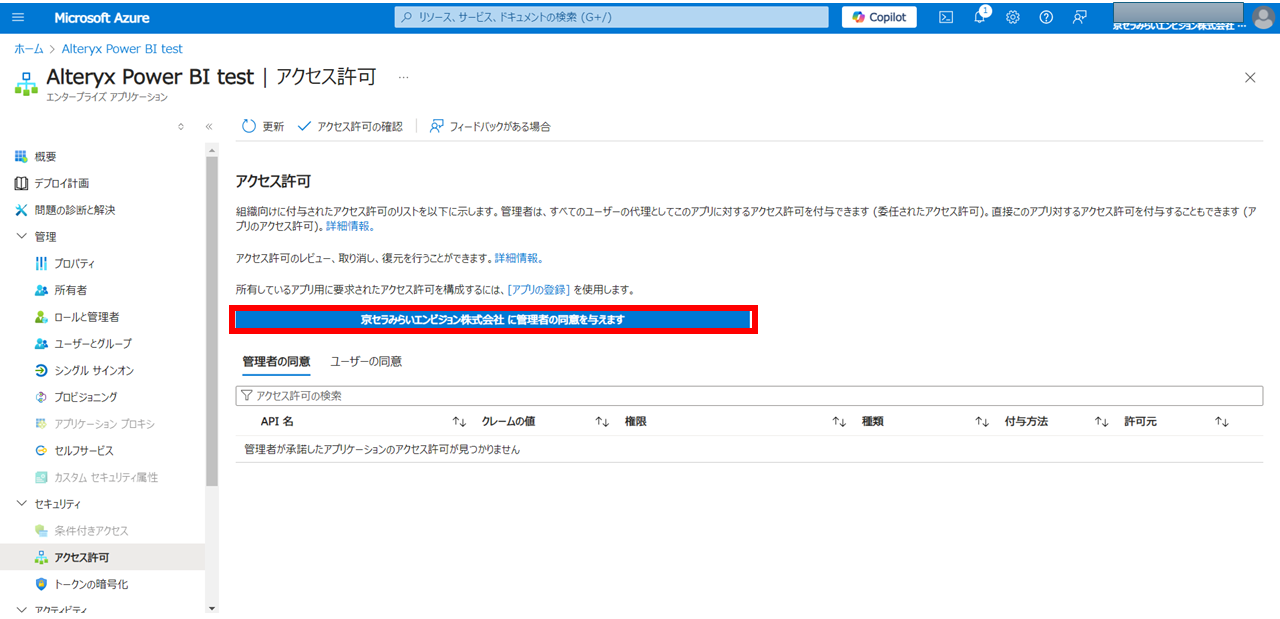Open the Azure portal hamburger menu

pyautogui.click(x=19, y=17)
